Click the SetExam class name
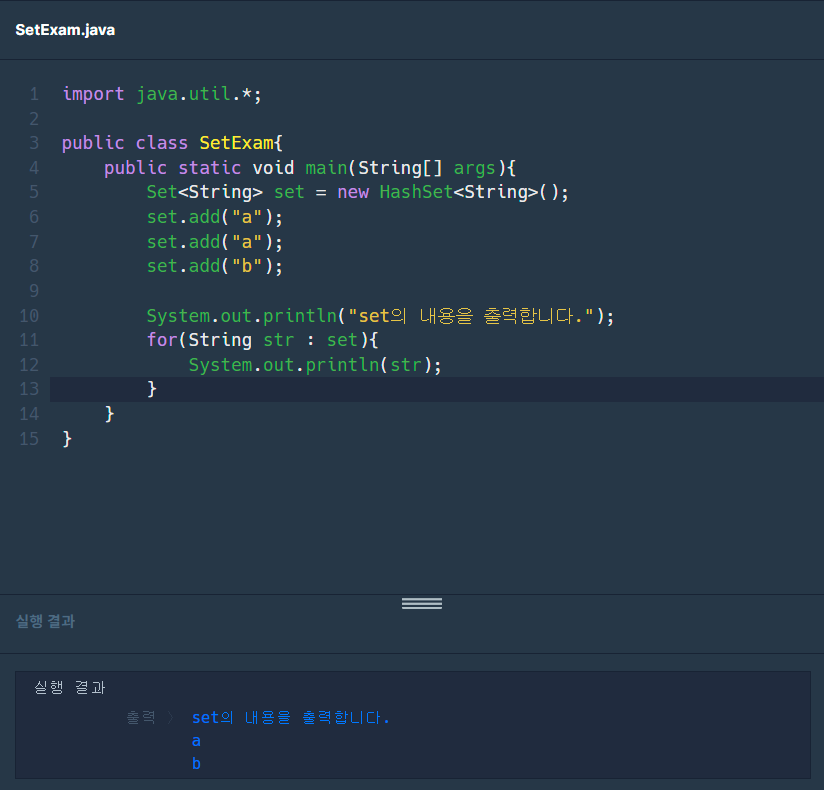Image resolution: width=824 pixels, height=790 pixels. [x=236, y=143]
